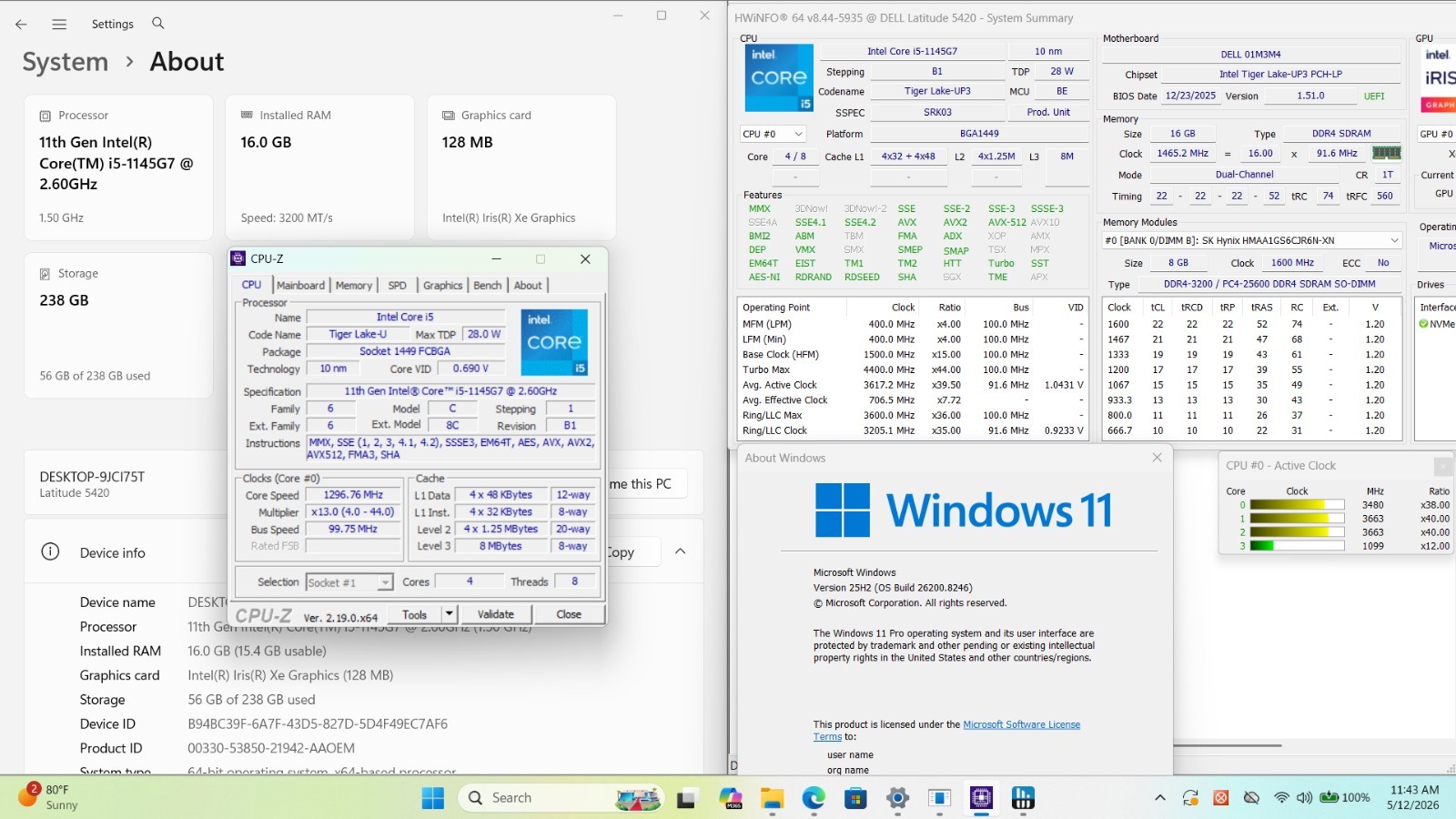The image size is (1456, 819).
Task: Switch to HWiNFO on the taskbar
Action: coord(1023,798)
